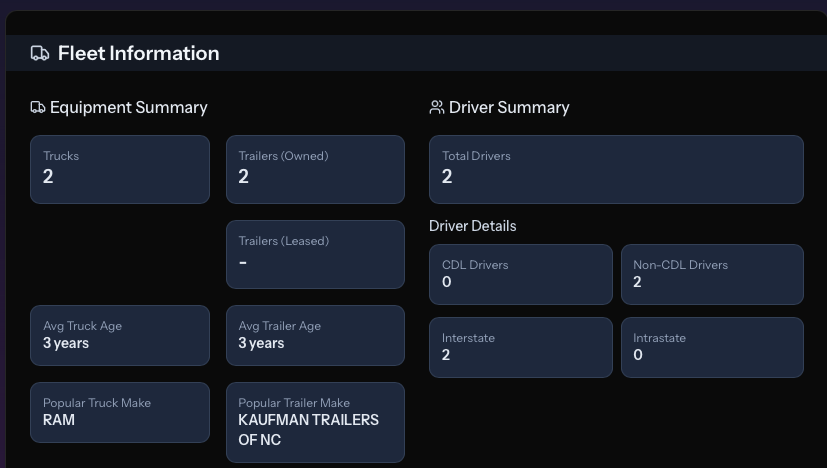Select the Trailers (Owned) card
This screenshot has height=468, width=827.
pyautogui.click(x=315, y=169)
